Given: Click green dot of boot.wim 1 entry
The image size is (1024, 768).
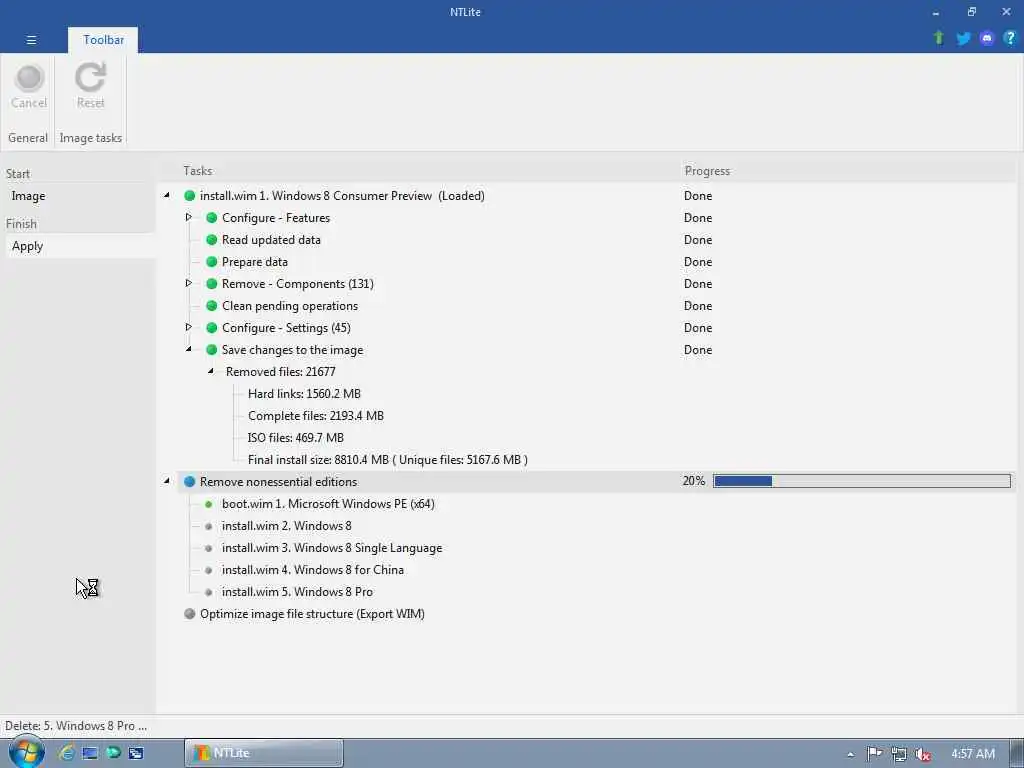Looking at the screenshot, I should click(x=208, y=504).
